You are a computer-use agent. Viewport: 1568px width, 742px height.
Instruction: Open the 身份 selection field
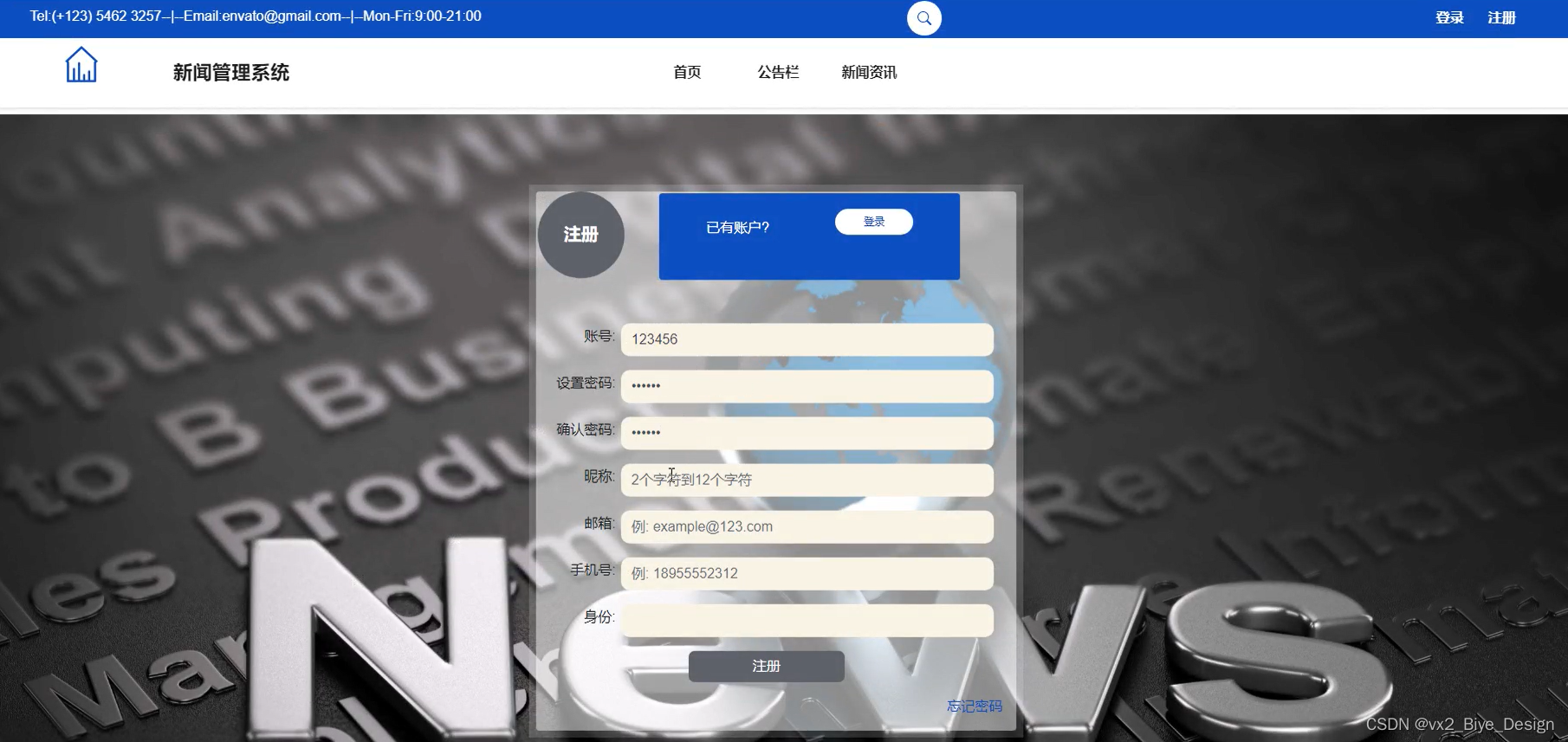pos(807,620)
